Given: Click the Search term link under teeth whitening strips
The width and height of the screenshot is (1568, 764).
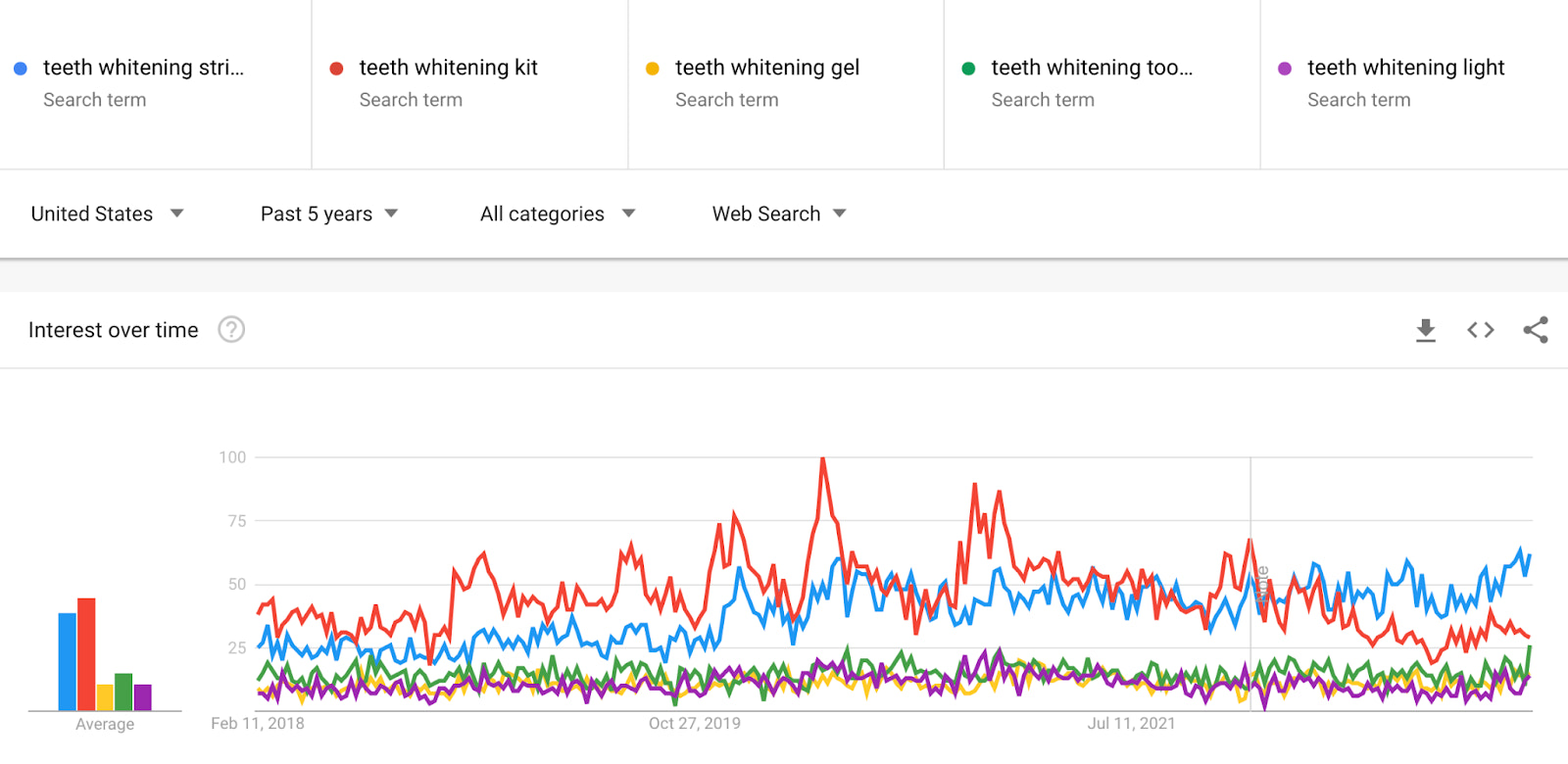Looking at the screenshot, I should [95, 99].
